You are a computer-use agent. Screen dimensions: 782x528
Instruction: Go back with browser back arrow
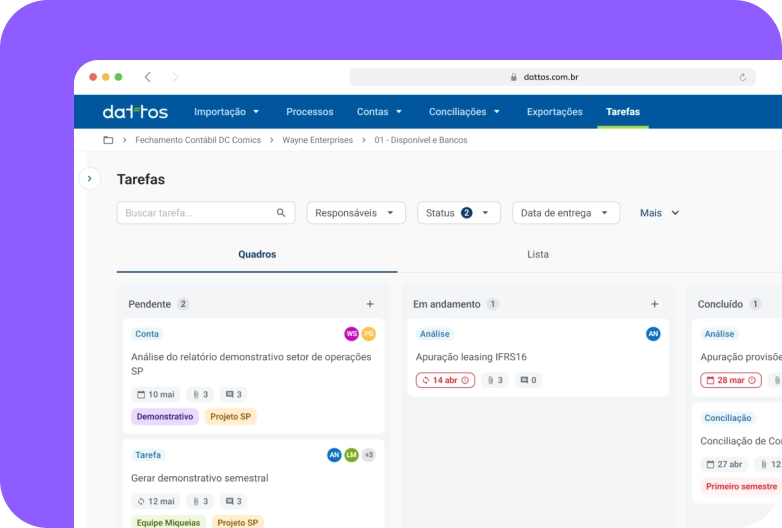[148, 77]
